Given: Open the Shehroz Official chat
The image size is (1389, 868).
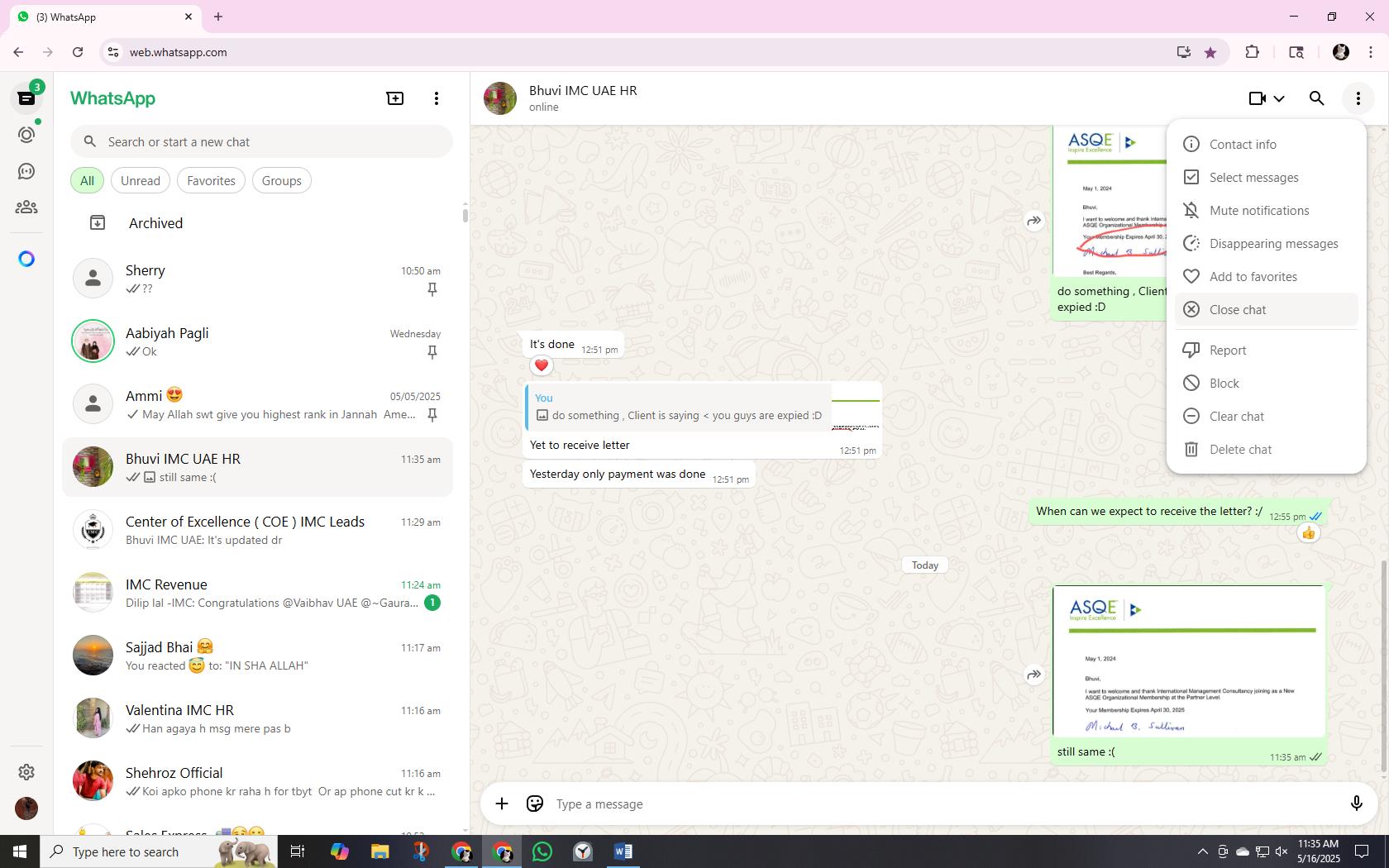Looking at the screenshot, I should click(258, 781).
